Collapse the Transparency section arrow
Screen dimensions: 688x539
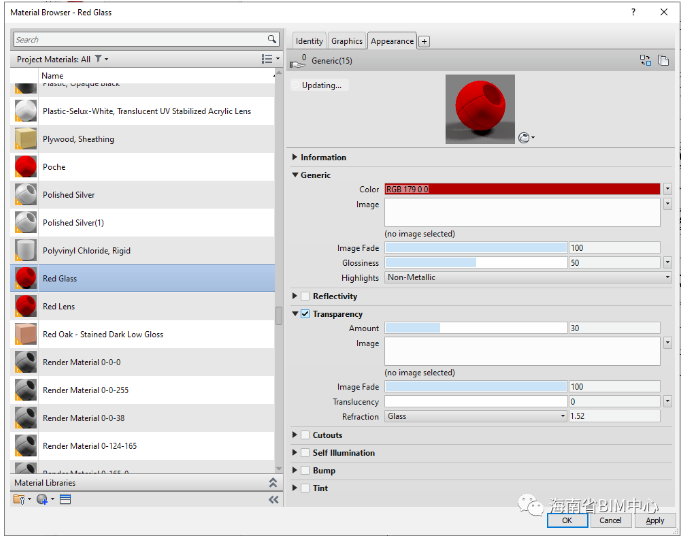tap(296, 315)
